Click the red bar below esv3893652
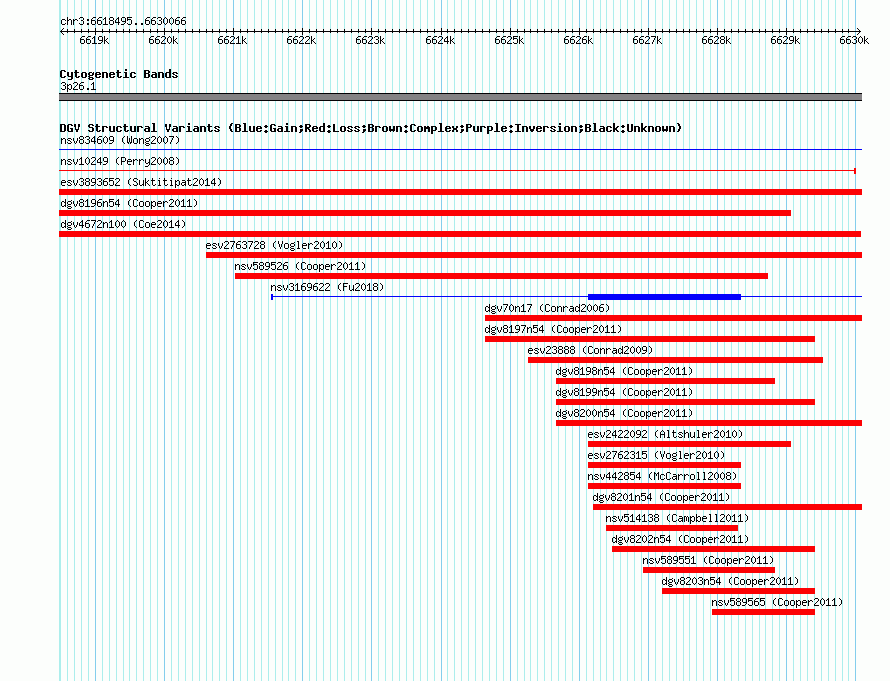The width and height of the screenshot is (890, 681). tap(460, 192)
